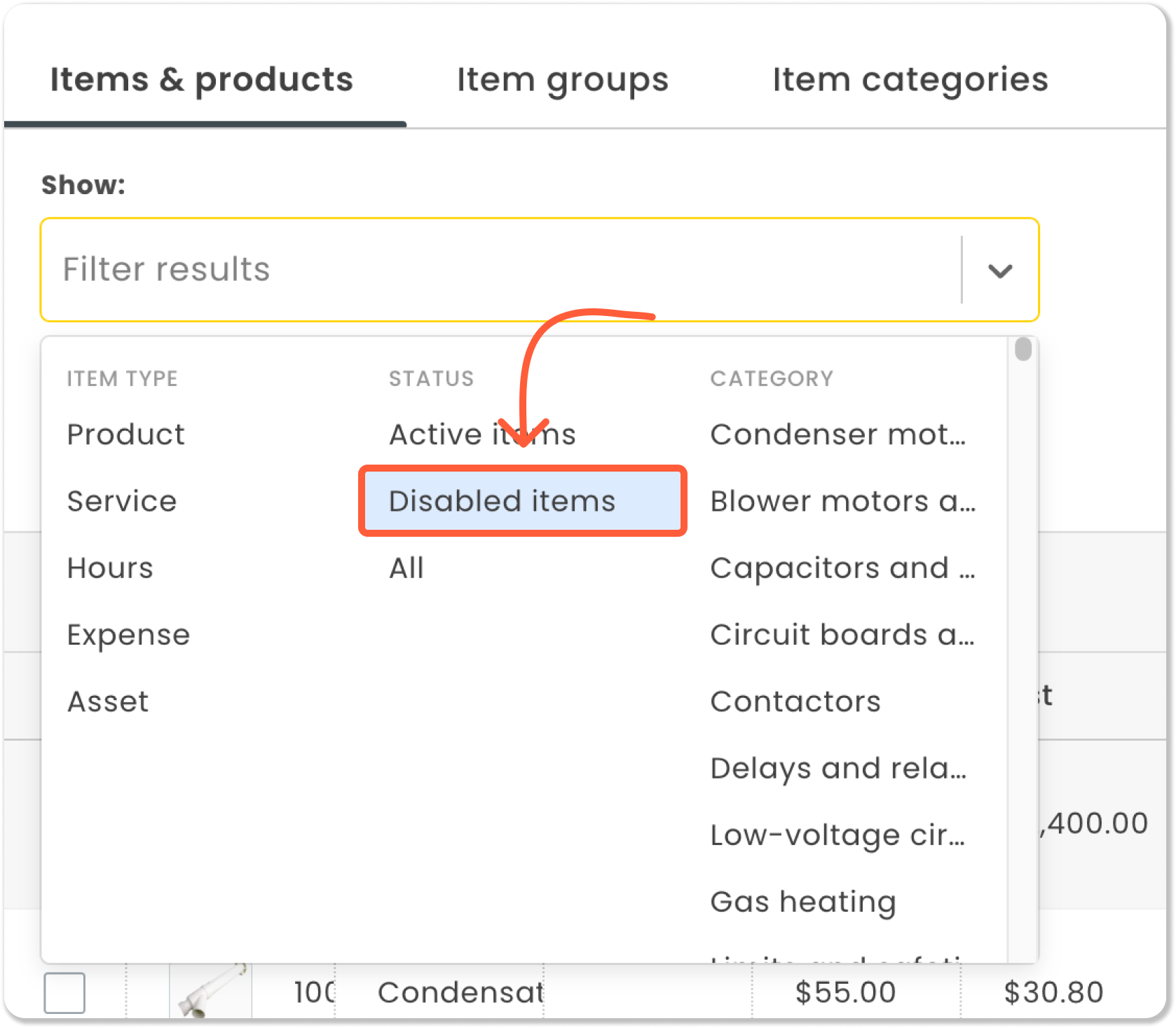Select Active items status filter
The image size is (1176, 1028).
click(x=482, y=434)
